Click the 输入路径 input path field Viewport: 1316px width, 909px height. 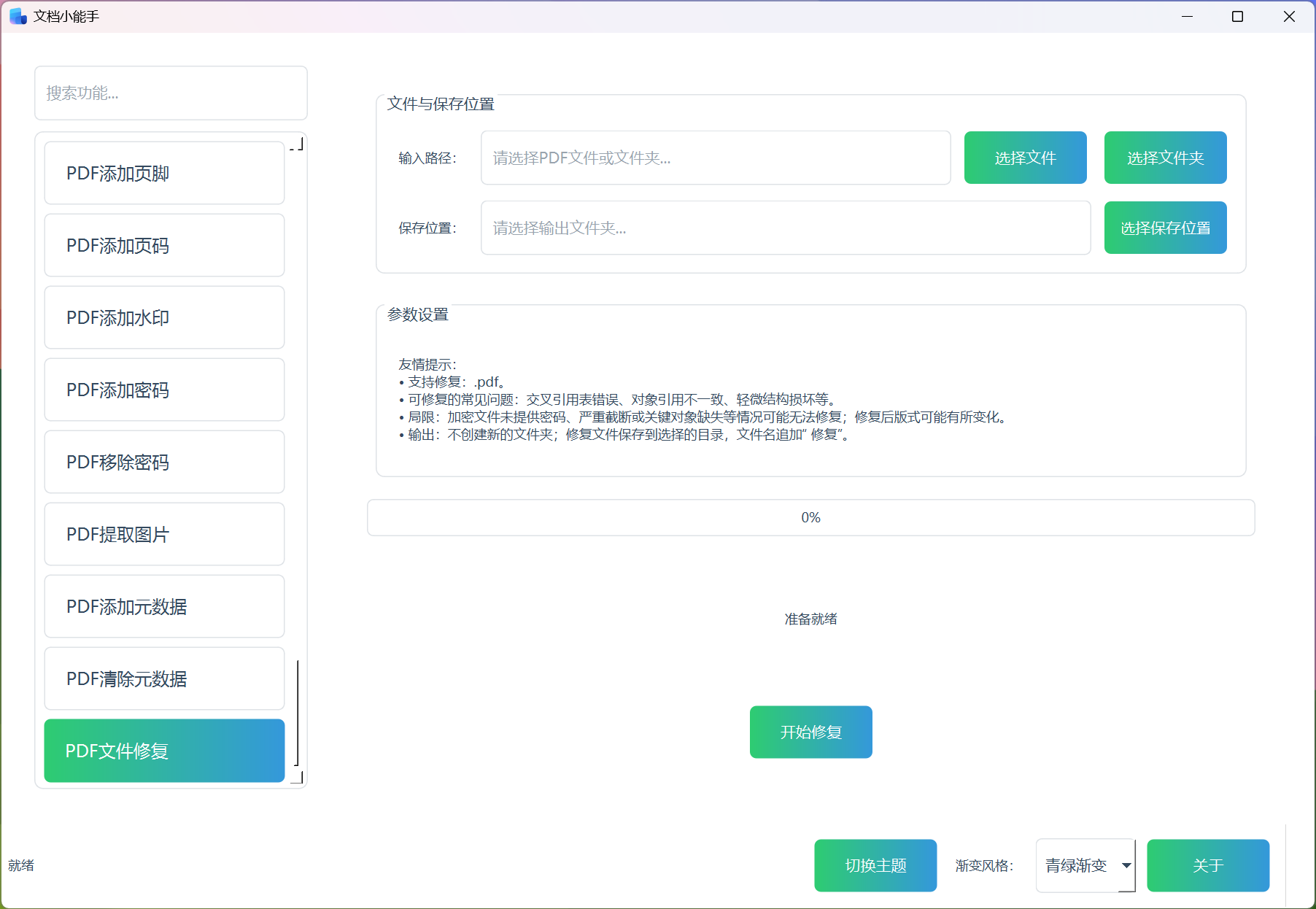[716, 158]
